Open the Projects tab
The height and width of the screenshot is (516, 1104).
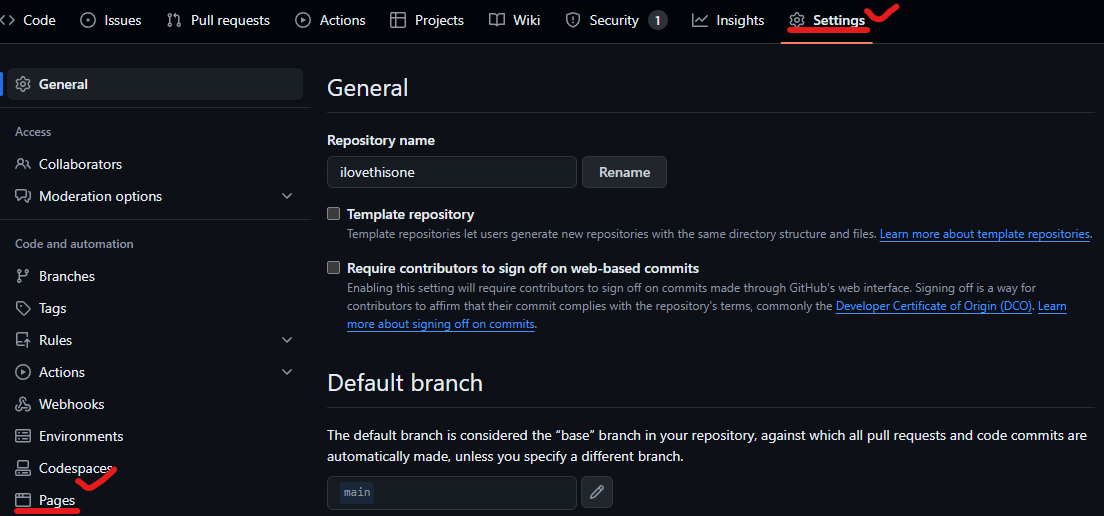coord(427,20)
